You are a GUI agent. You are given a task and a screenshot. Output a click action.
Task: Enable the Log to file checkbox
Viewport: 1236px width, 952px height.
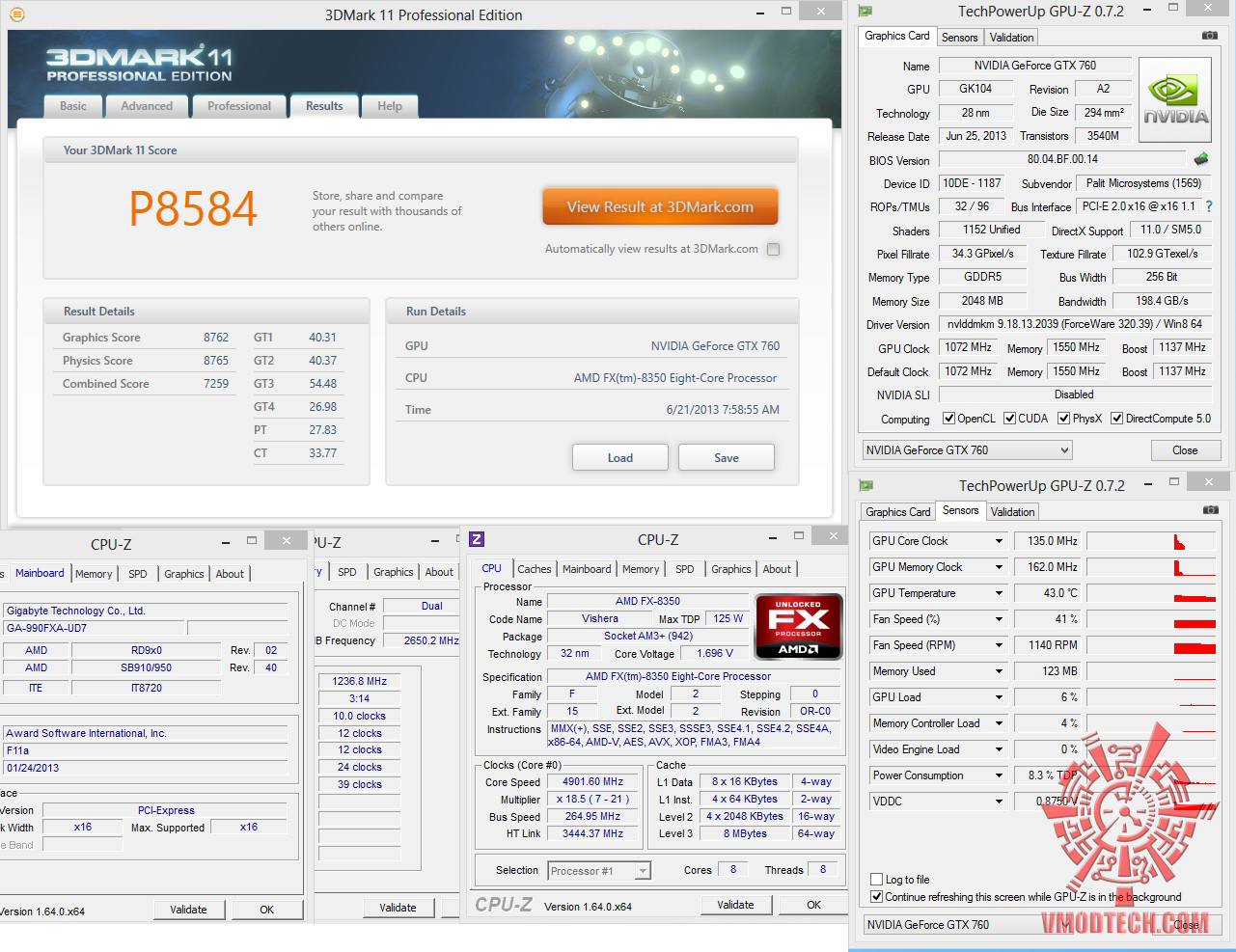point(876,880)
